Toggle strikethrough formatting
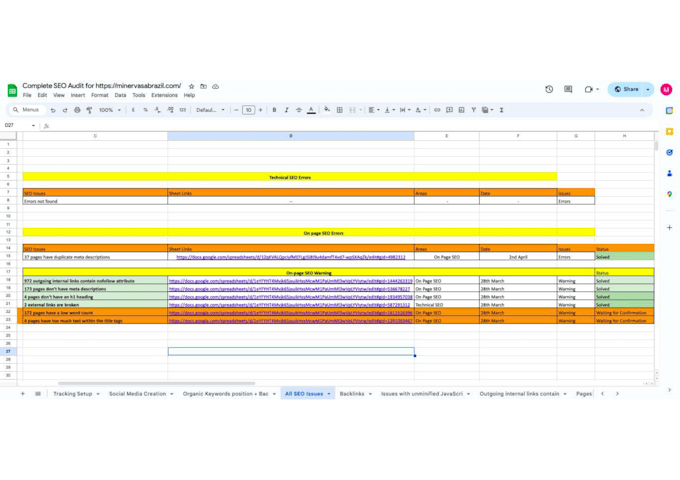 tap(299, 110)
